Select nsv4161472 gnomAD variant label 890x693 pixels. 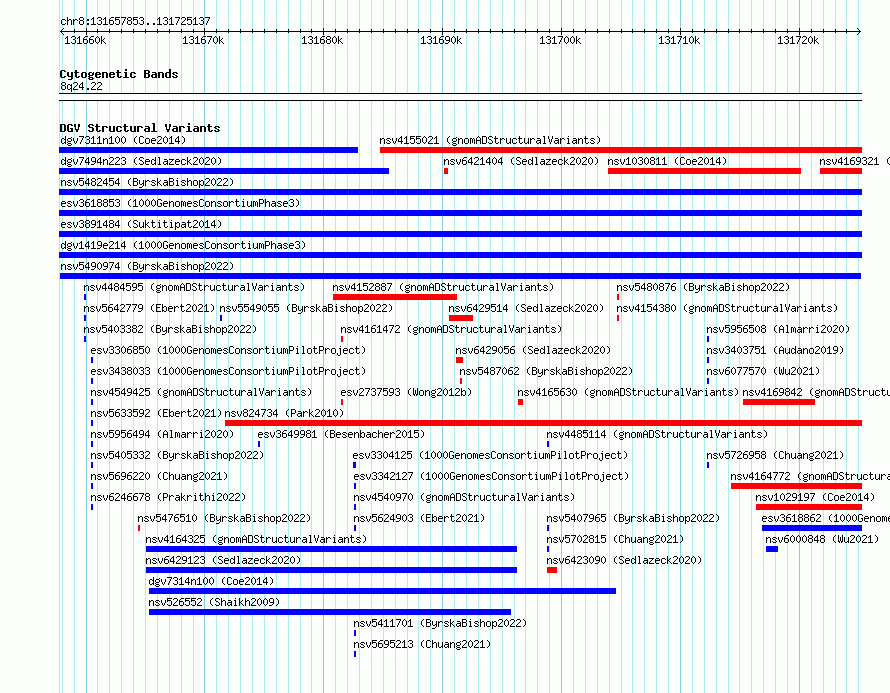click(x=451, y=329)
